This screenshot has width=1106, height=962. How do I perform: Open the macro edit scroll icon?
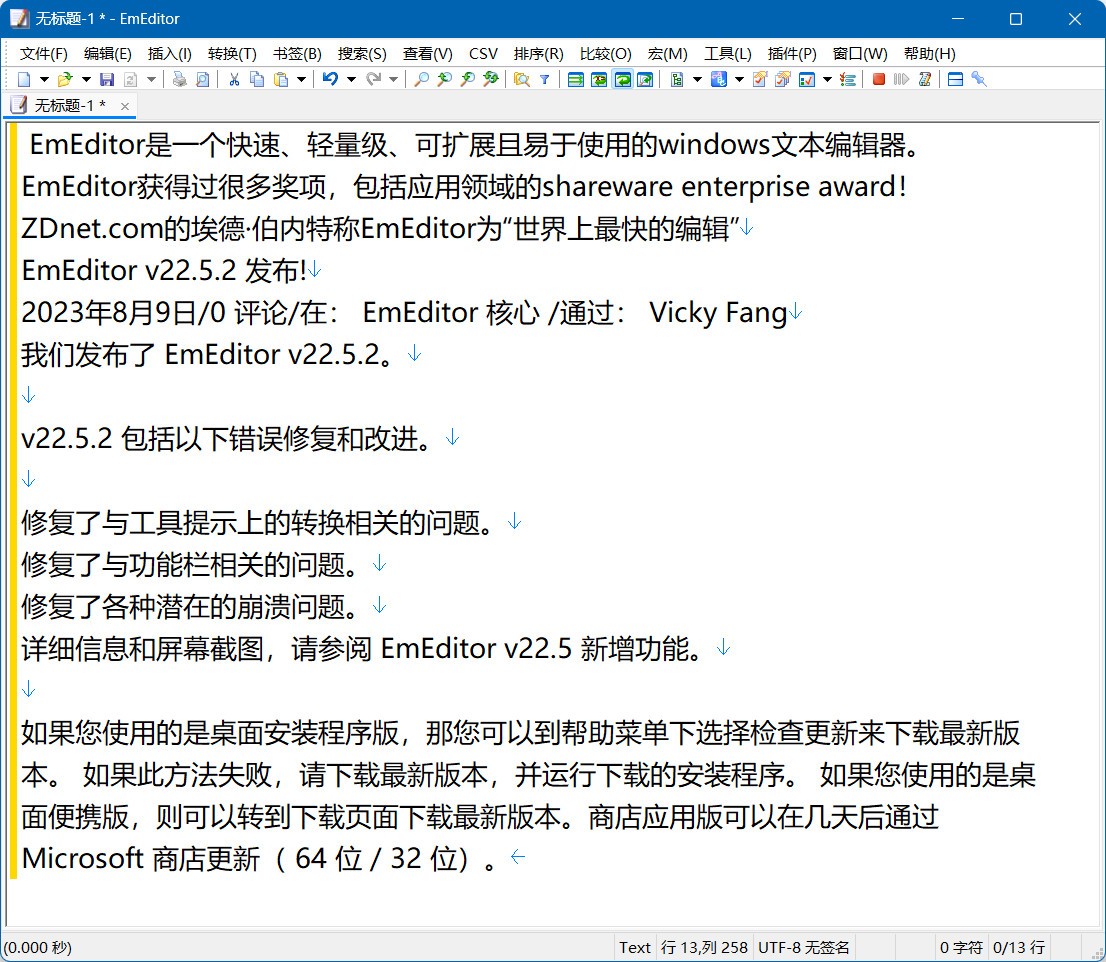click(925, 79)
